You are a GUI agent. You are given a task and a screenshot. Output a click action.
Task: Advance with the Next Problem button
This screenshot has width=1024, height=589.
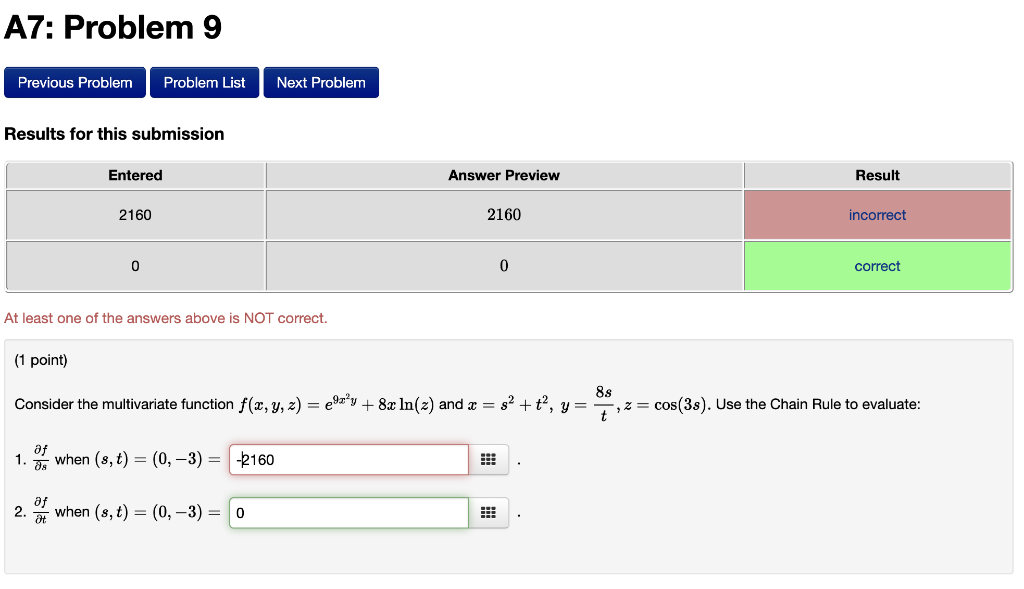tap(320, 82)
